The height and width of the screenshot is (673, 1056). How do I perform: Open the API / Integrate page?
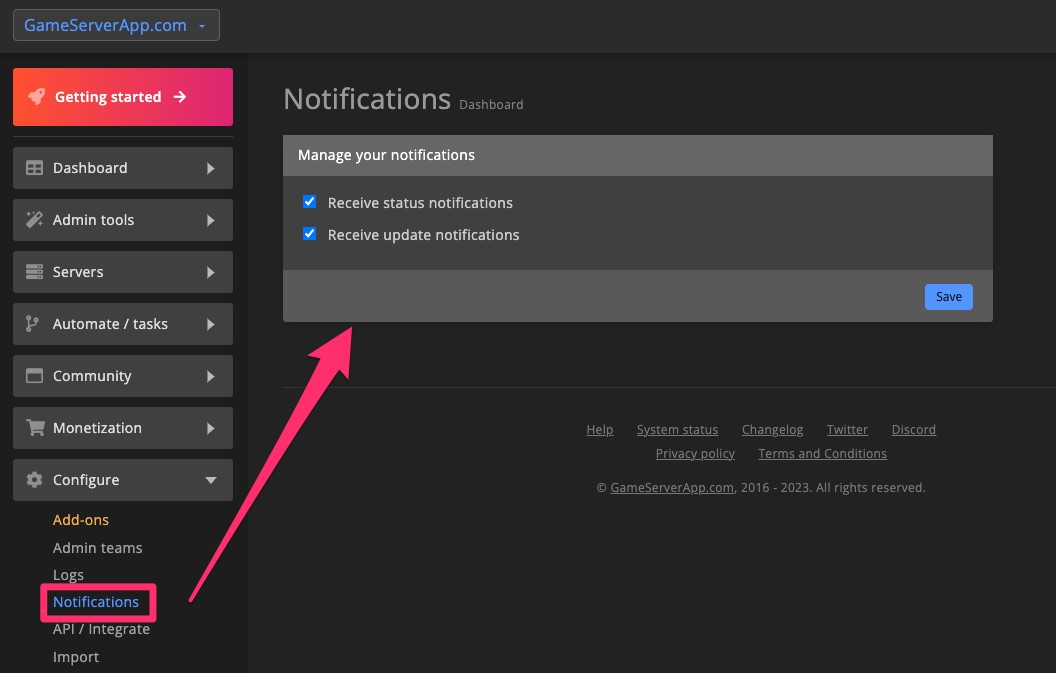pyautogui.click(x=101, y=629)
